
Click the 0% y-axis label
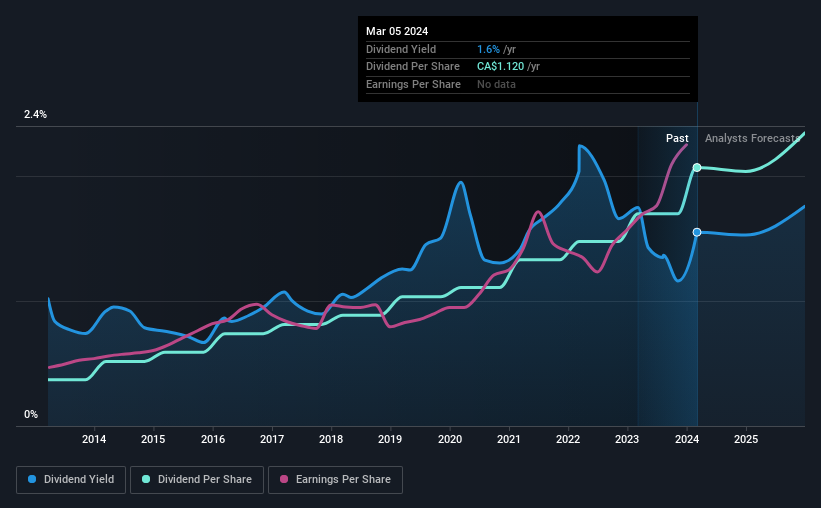tap(31, 414)
